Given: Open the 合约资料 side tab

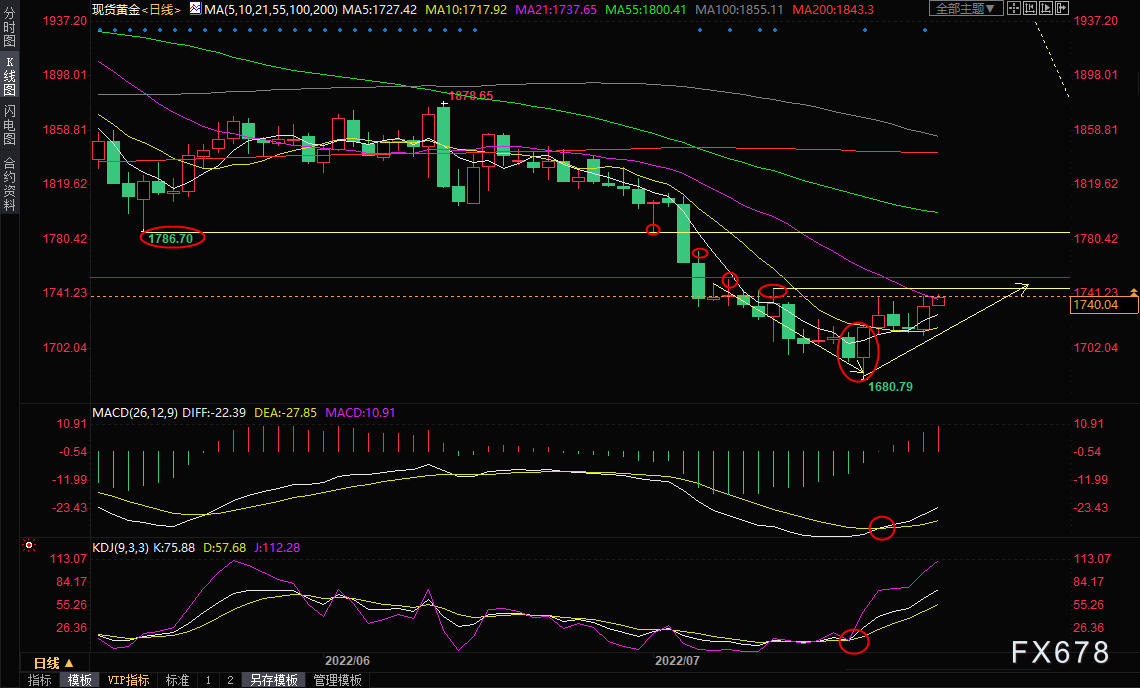Looking at the screenshot, I should click(9, 184).
